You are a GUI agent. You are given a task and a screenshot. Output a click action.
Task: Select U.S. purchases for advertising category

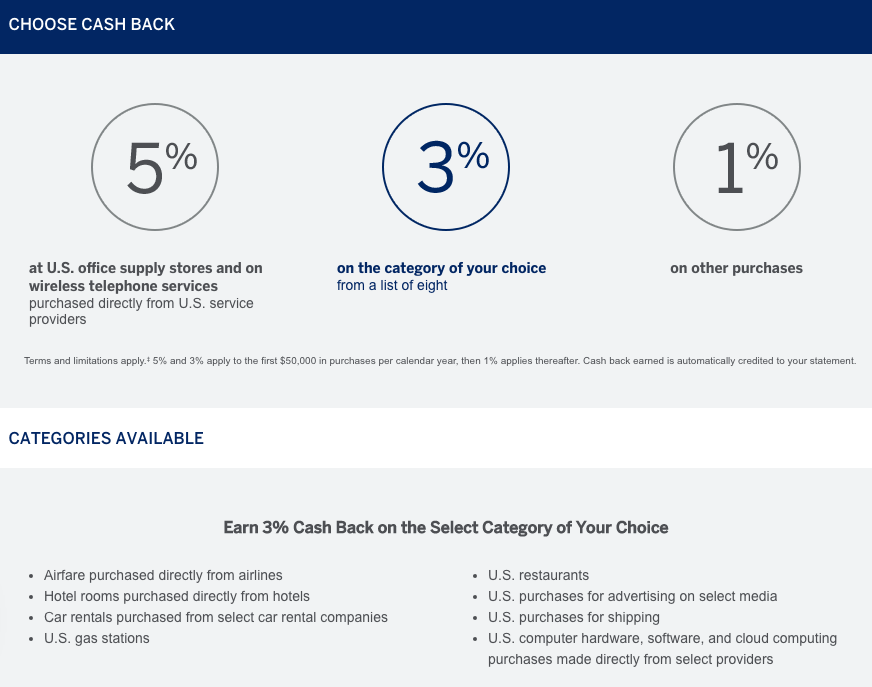(632, 596)
